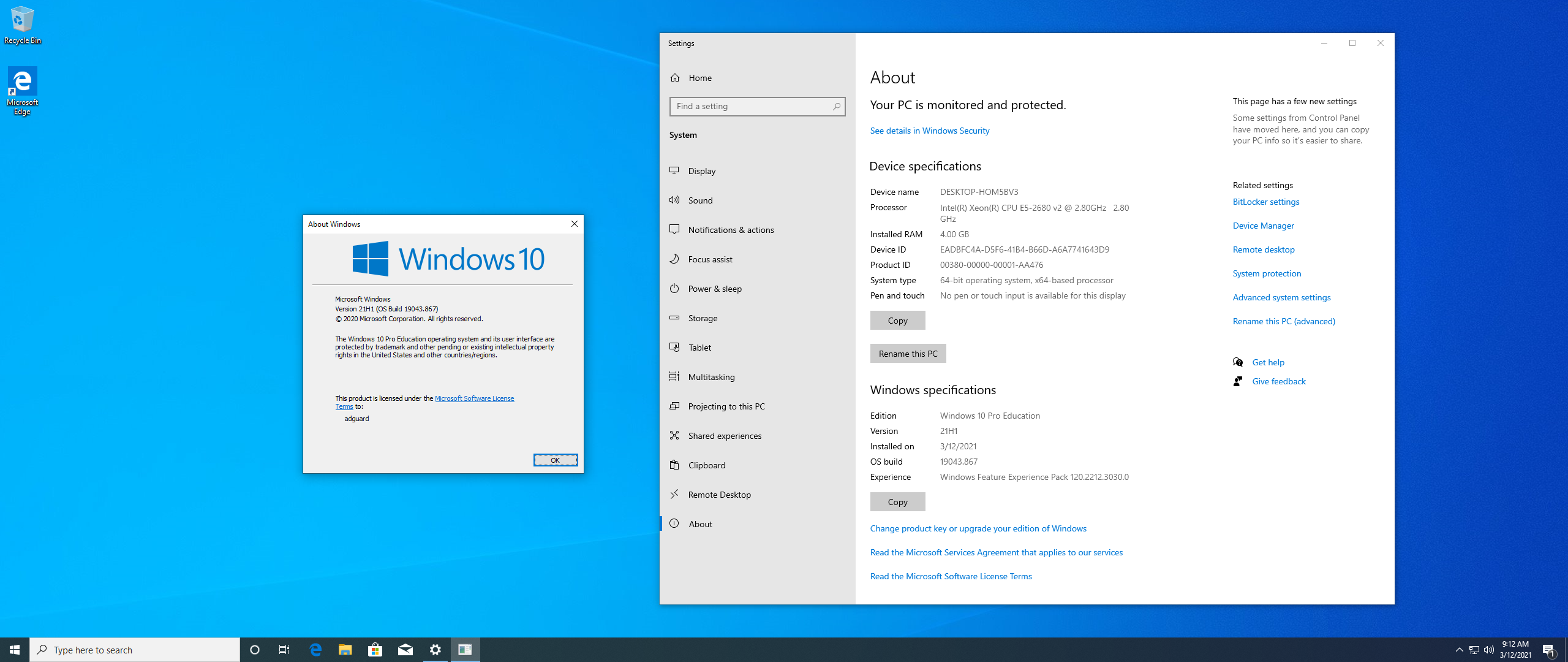
Task: Click the Multitasking icon in sidebar
Action: tap(674, 376)
